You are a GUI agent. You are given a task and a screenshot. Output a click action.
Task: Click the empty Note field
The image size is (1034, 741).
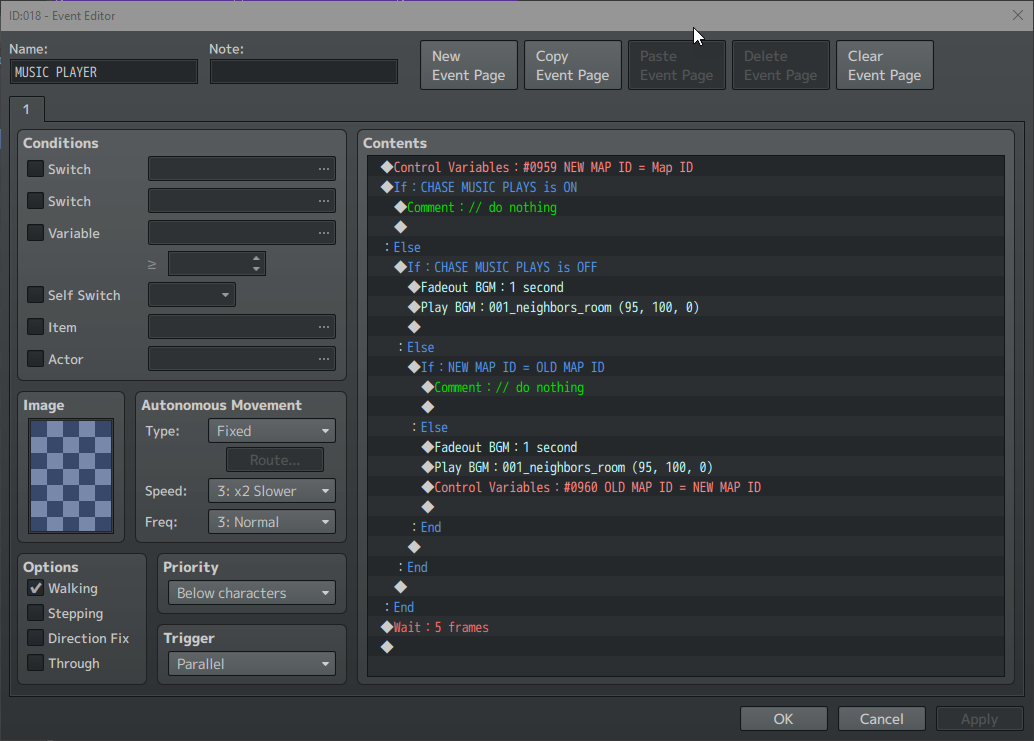click(x=303, y=72)
